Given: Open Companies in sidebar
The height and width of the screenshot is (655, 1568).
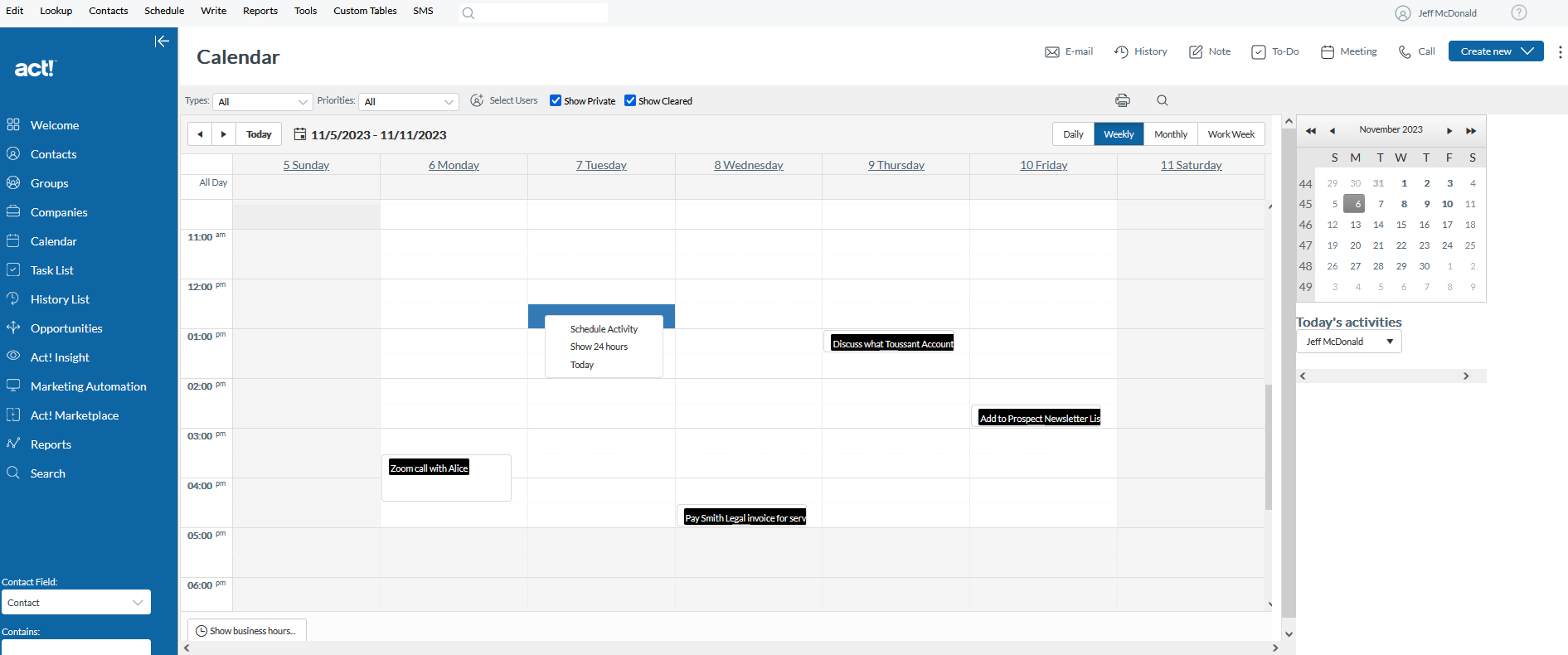Looking at the screenshot, I should pyautogui.click(x=59, y=212).
